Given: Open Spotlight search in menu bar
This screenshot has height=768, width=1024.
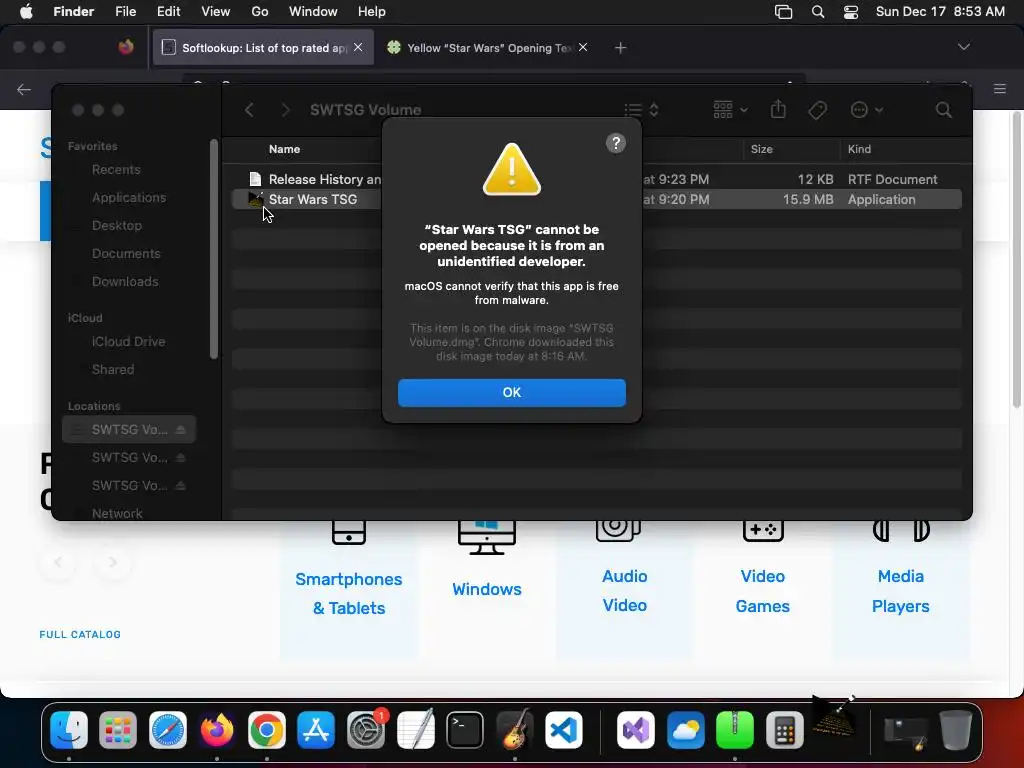Looking at the screenshot, I should 818,11.
